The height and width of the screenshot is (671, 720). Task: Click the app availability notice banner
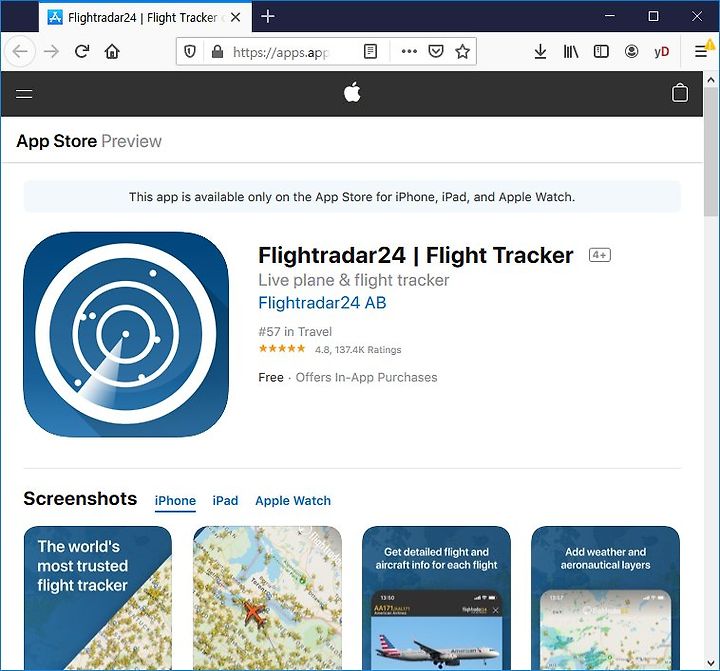point(352,197)
